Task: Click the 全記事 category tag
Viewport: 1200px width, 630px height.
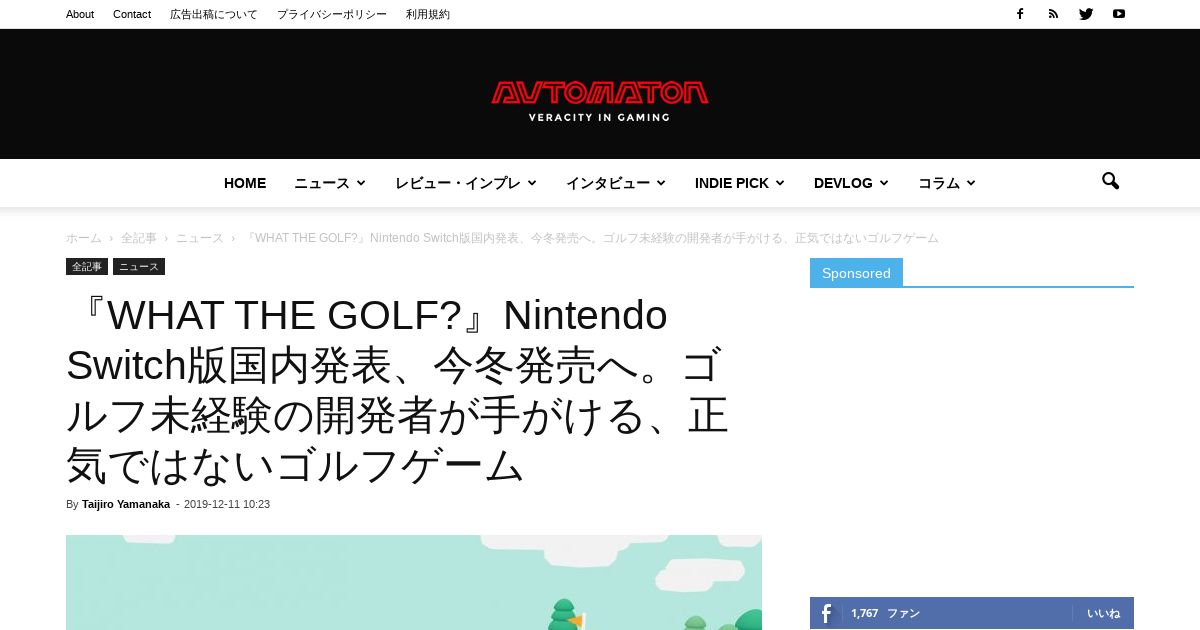Action: coord(87,267)
